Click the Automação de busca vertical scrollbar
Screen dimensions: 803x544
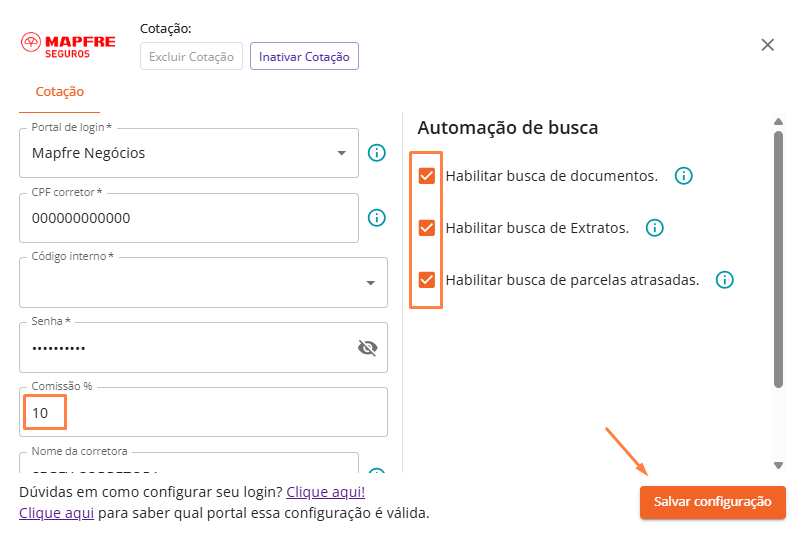[778, 260]
